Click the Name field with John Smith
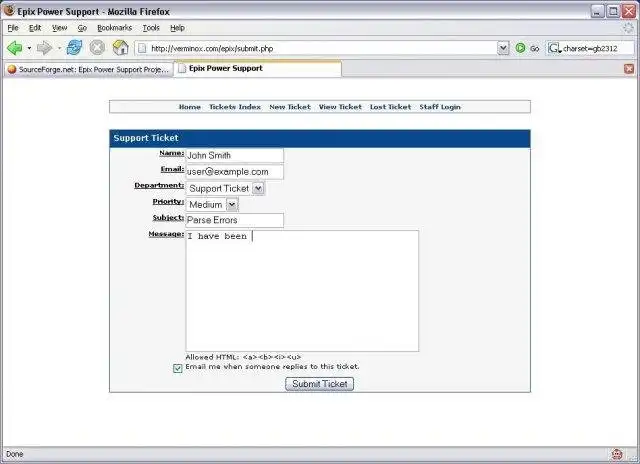Viewport: 640px width, 464px height. pos(234,155)
